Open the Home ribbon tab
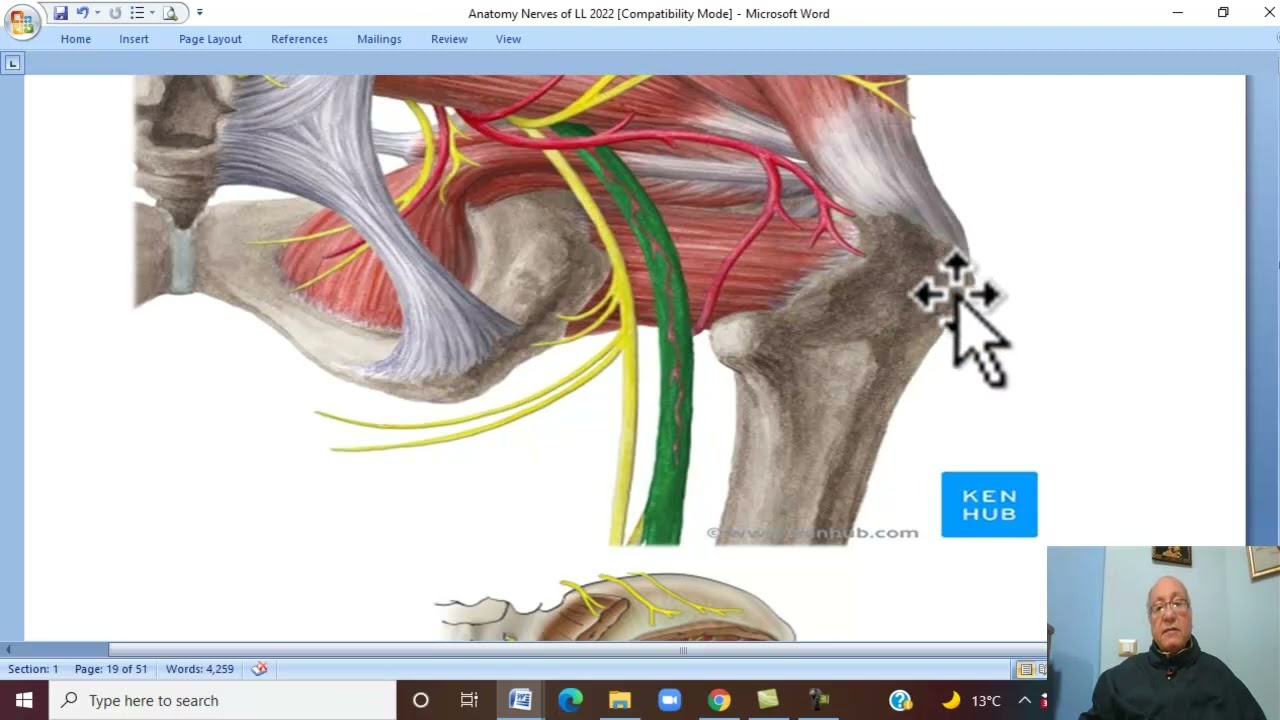This screenshot has height=720, width=1280. pyautogui.click(x=75, y=39)
